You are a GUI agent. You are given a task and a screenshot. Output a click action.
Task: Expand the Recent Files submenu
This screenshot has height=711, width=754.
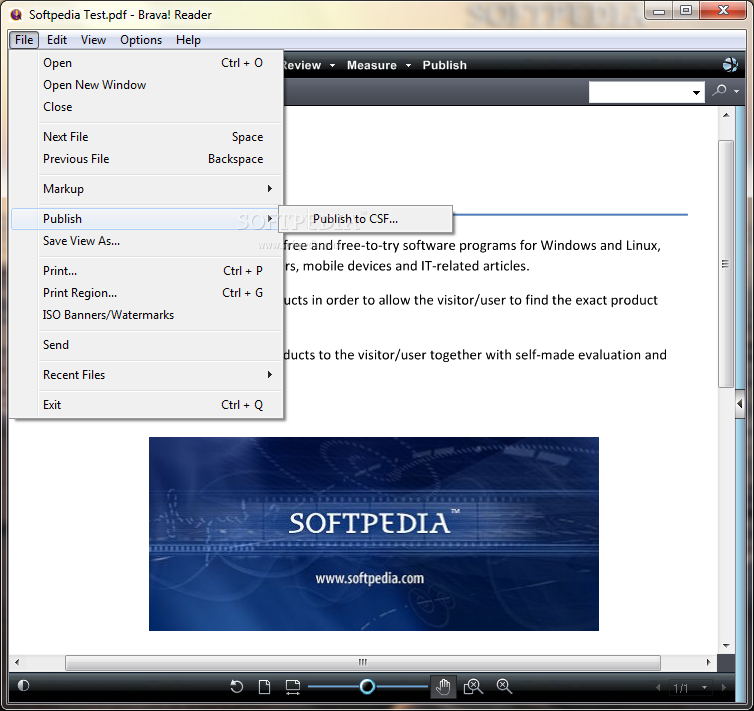[147, 375]
